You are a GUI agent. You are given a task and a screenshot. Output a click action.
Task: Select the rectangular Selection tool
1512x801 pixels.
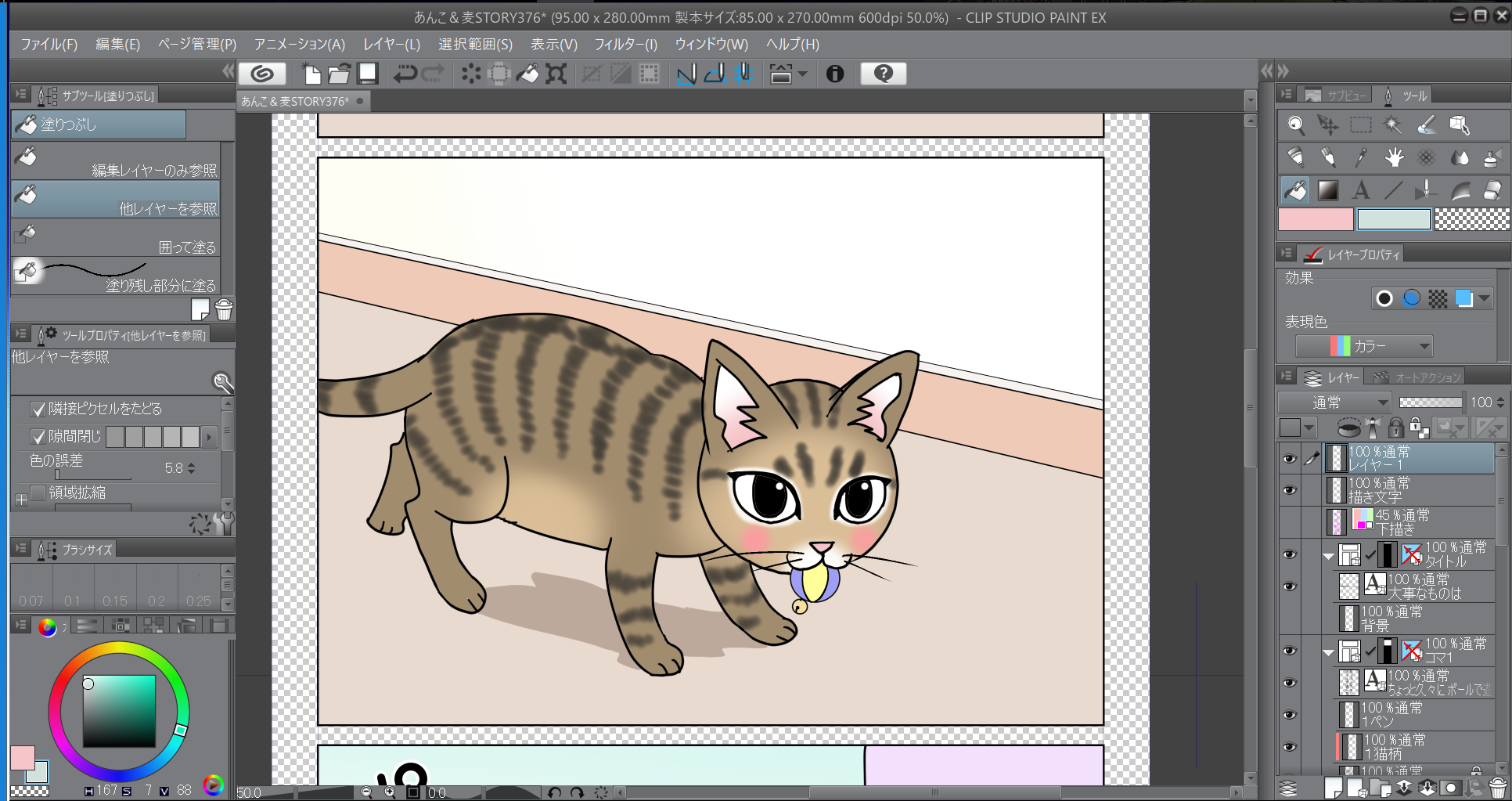point(1361,124)
